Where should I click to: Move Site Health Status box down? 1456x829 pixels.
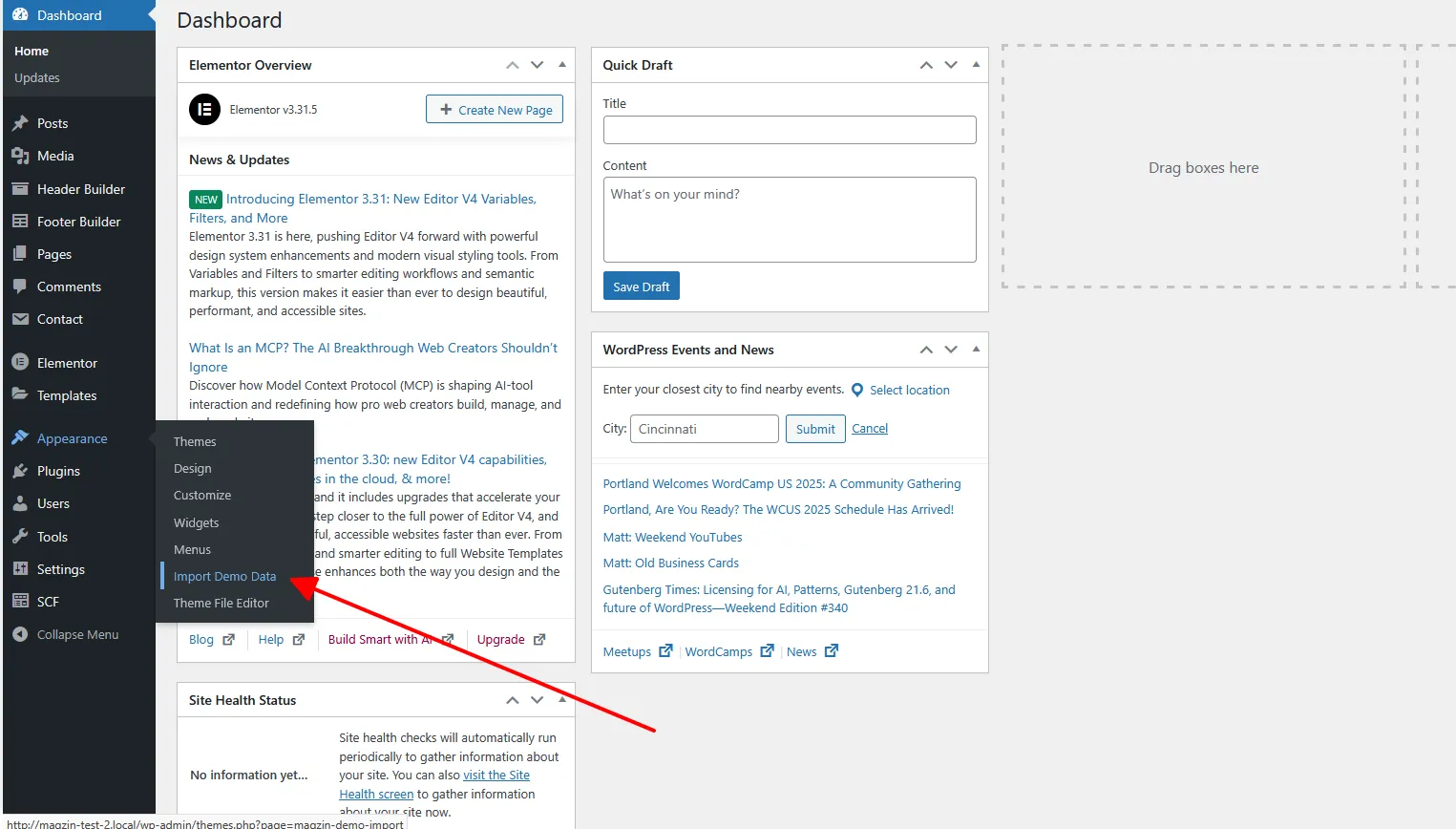538,700
